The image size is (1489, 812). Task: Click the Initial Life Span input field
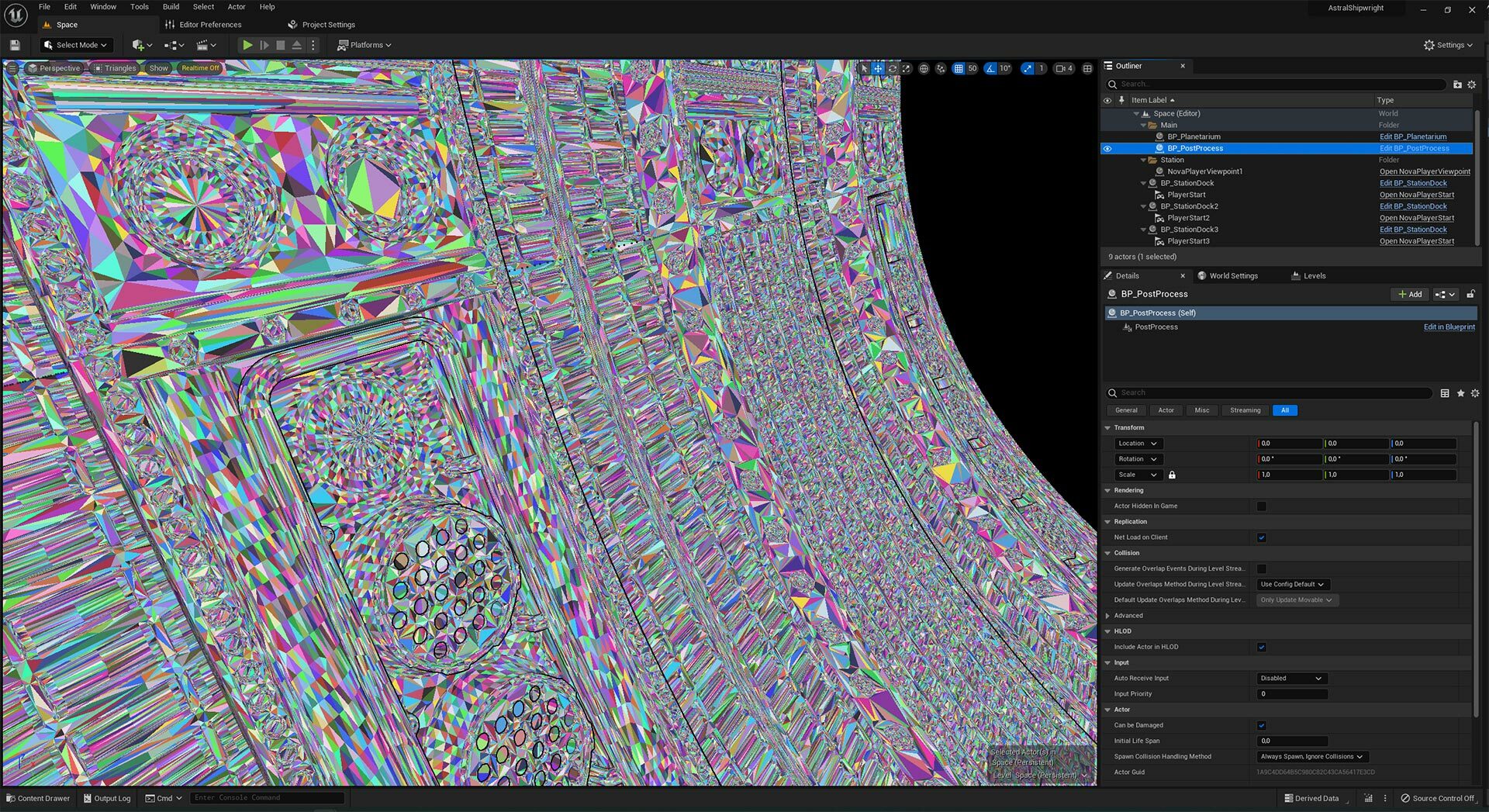(1292, 741)
